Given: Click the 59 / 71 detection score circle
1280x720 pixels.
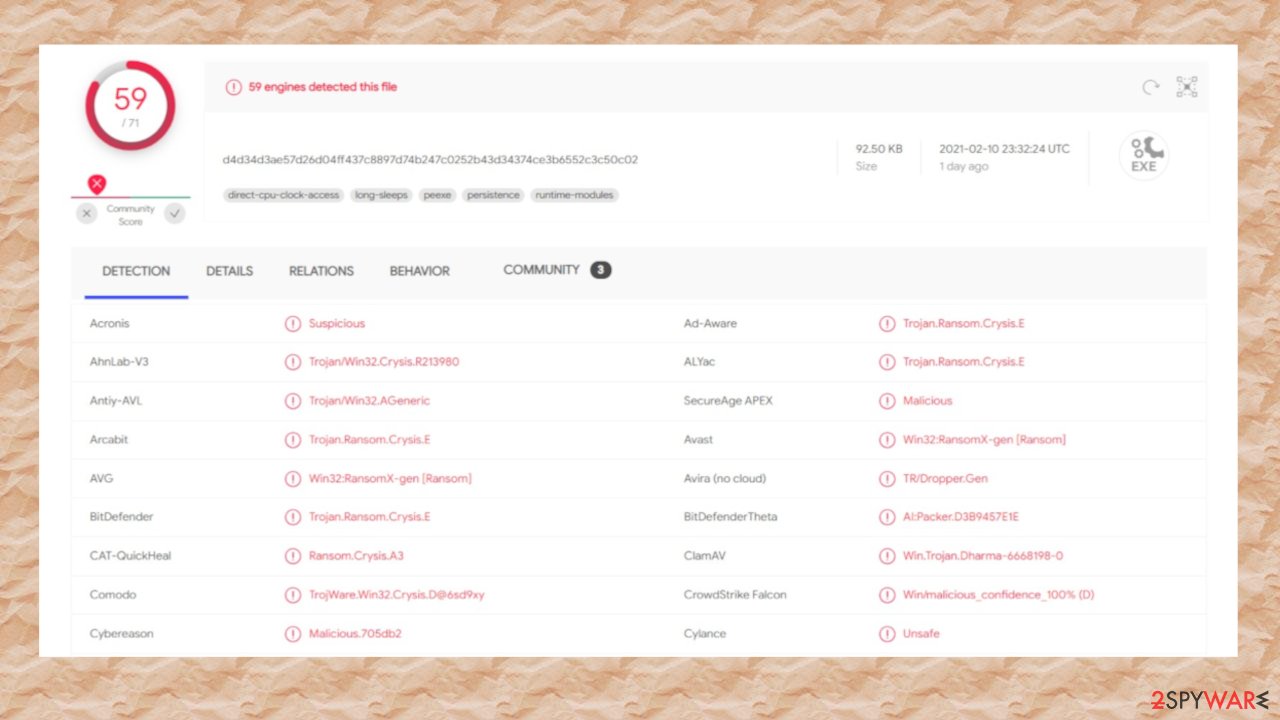Looking at the screenshot, I should pos(130,106).
